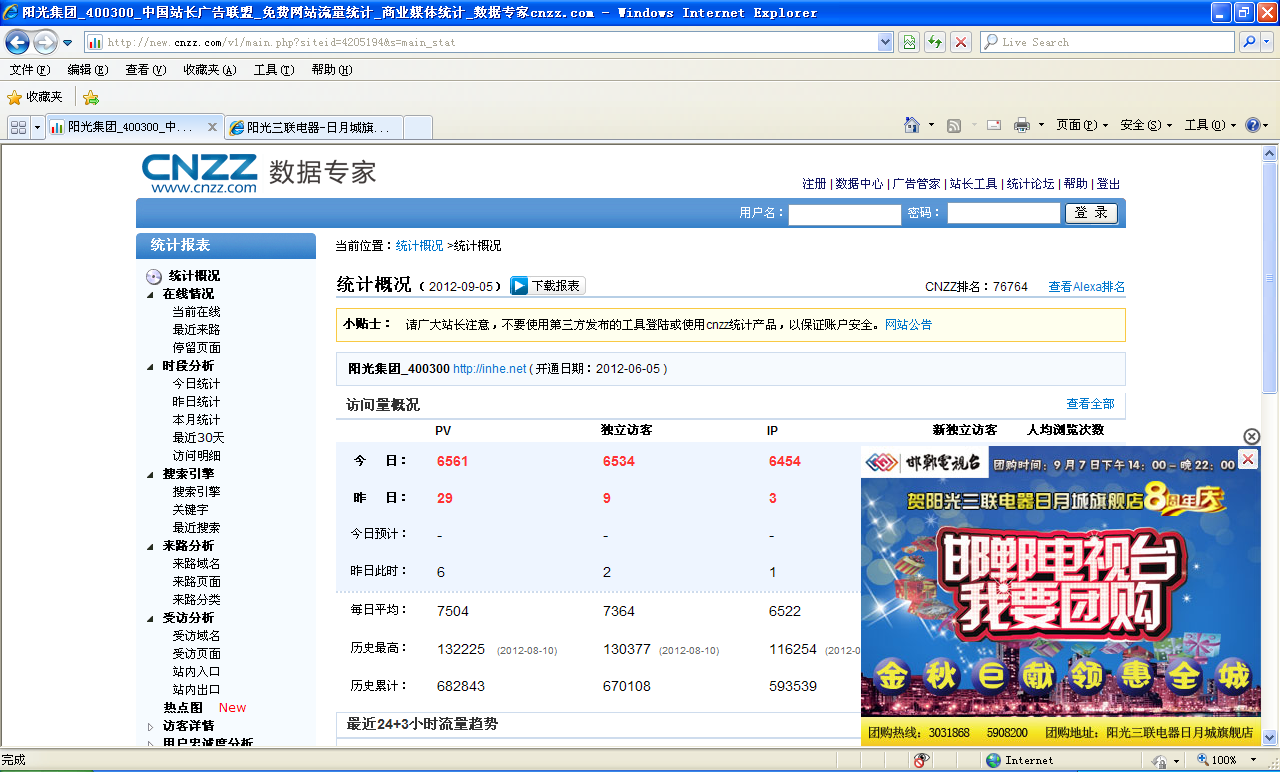Open a new blank tab
1280x772 pixels.
tap(418, 127)
